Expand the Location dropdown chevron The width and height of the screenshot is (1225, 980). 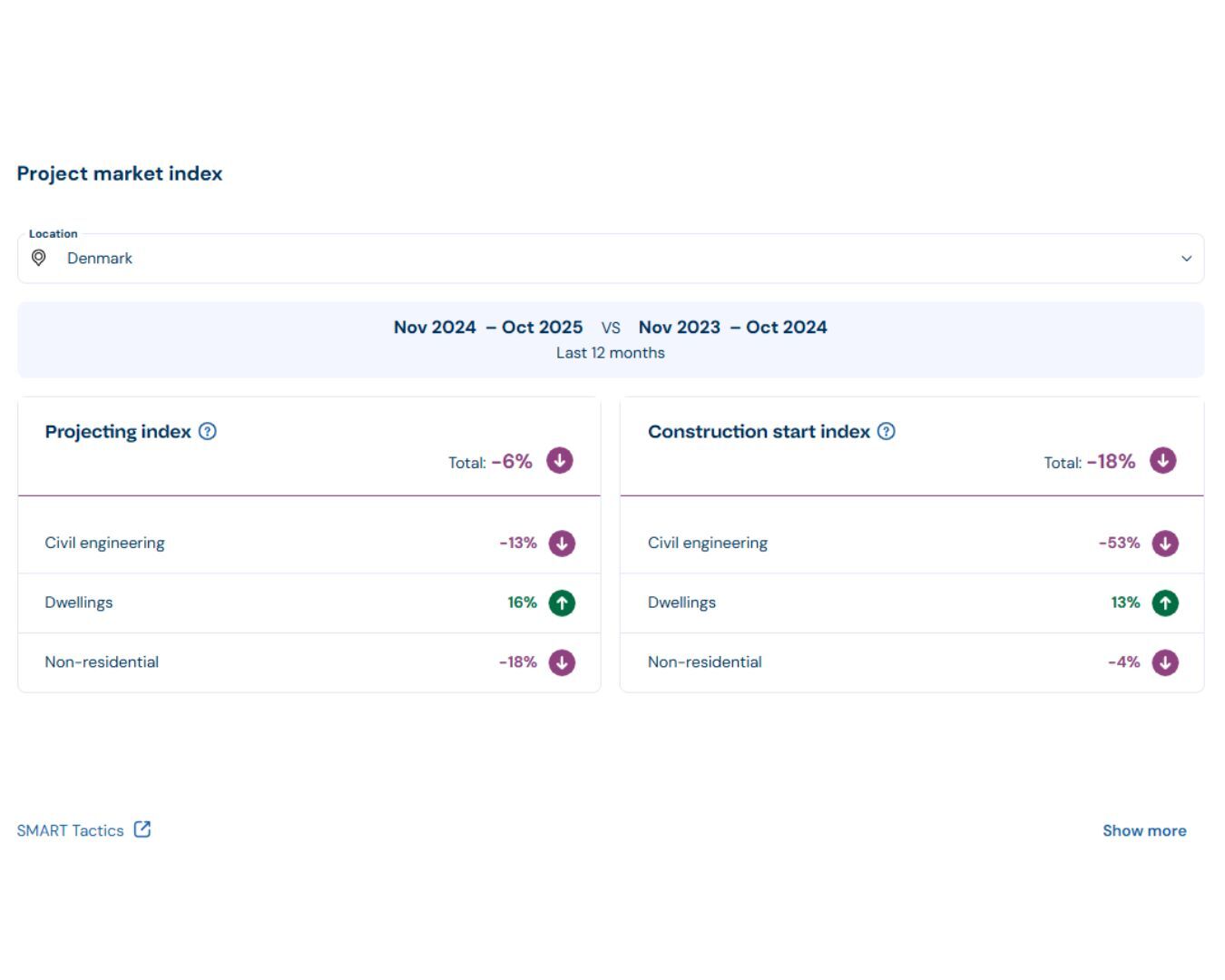1186,259
